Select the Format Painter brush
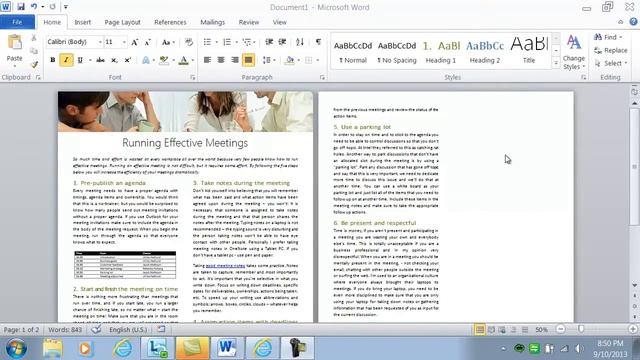 coord(34,64)
